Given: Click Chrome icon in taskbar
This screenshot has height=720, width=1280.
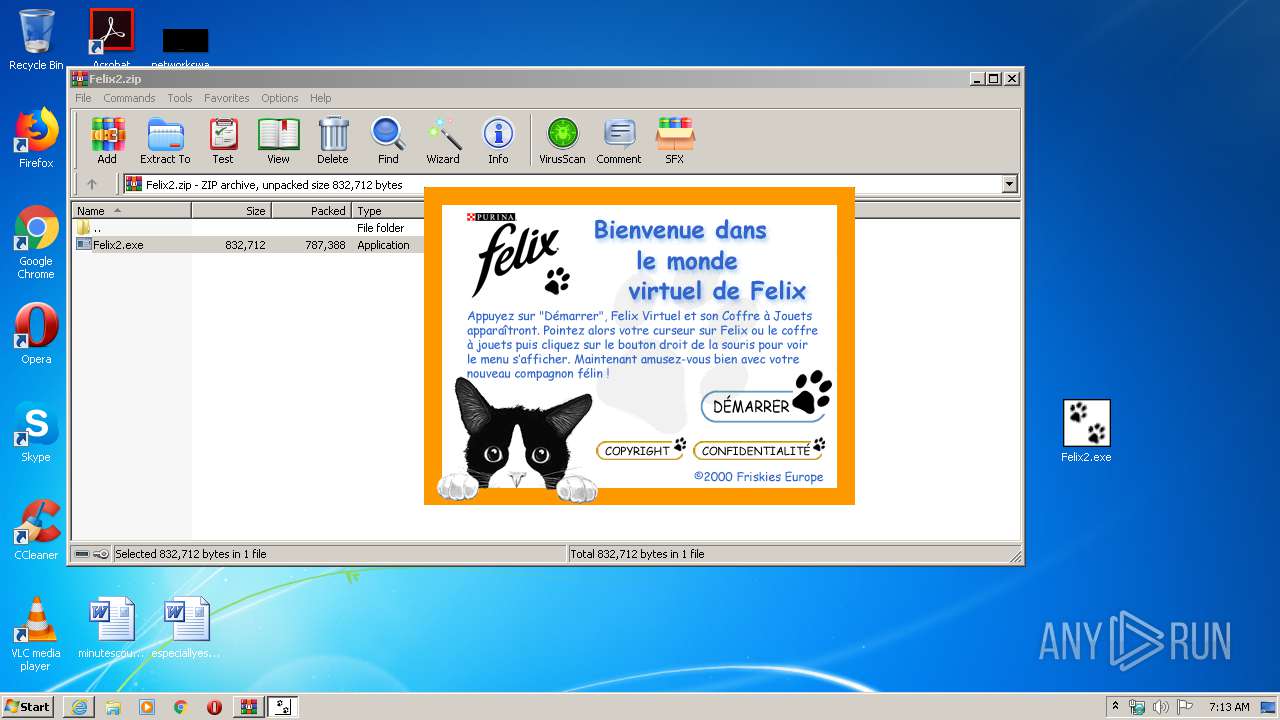Looking at the screenshot, I should [x=181, y=707].
